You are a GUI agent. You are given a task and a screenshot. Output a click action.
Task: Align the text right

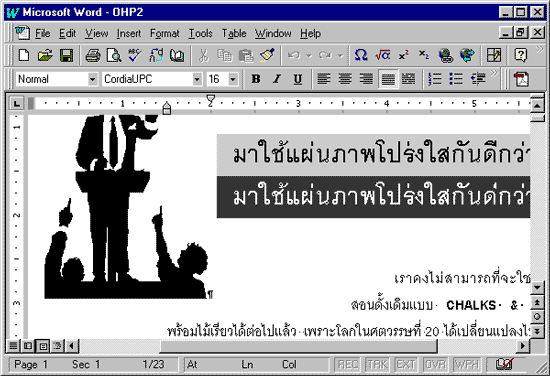366,79
